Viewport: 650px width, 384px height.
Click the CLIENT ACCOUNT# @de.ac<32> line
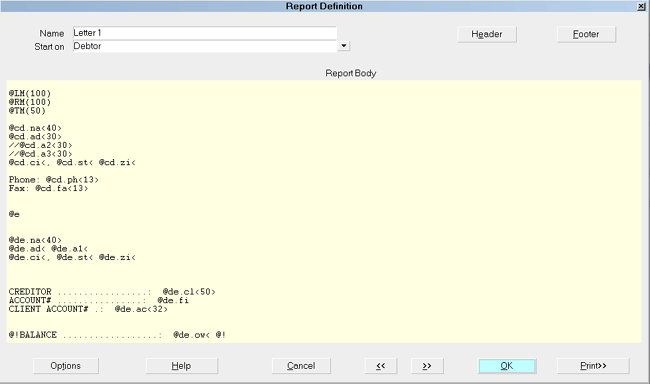click(x=88, y=309)
